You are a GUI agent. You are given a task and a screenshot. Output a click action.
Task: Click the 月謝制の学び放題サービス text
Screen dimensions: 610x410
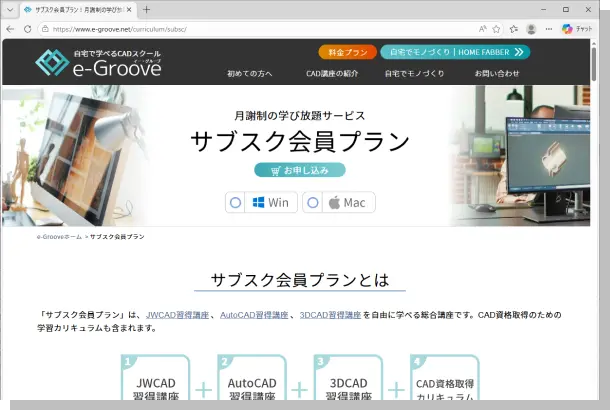tap(300, 116)
